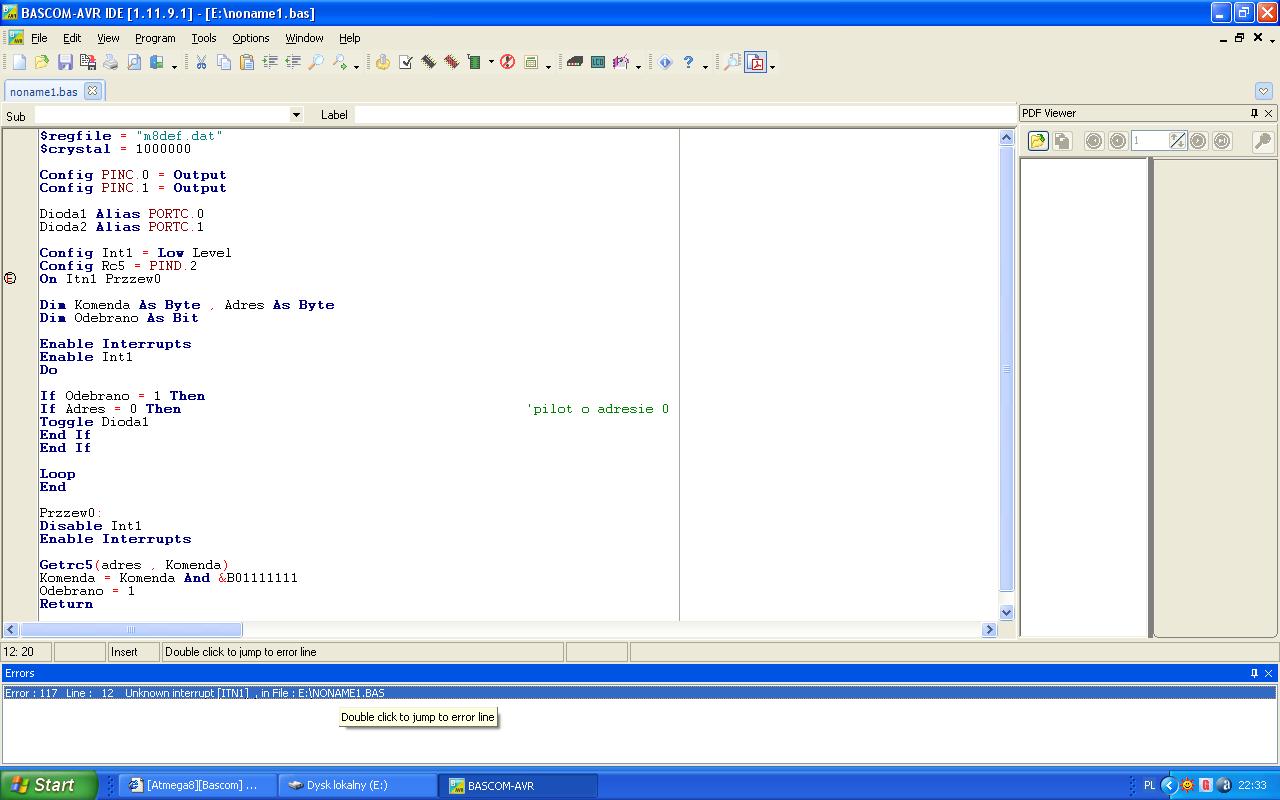
Task: Click the PDF Viewer search key icon
Action: point(1263,141)
